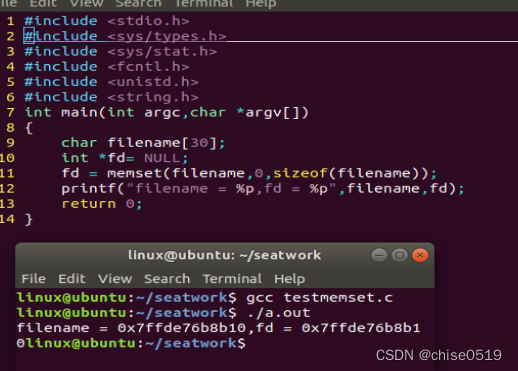Open Search menu in background editor window

[138, 3]
